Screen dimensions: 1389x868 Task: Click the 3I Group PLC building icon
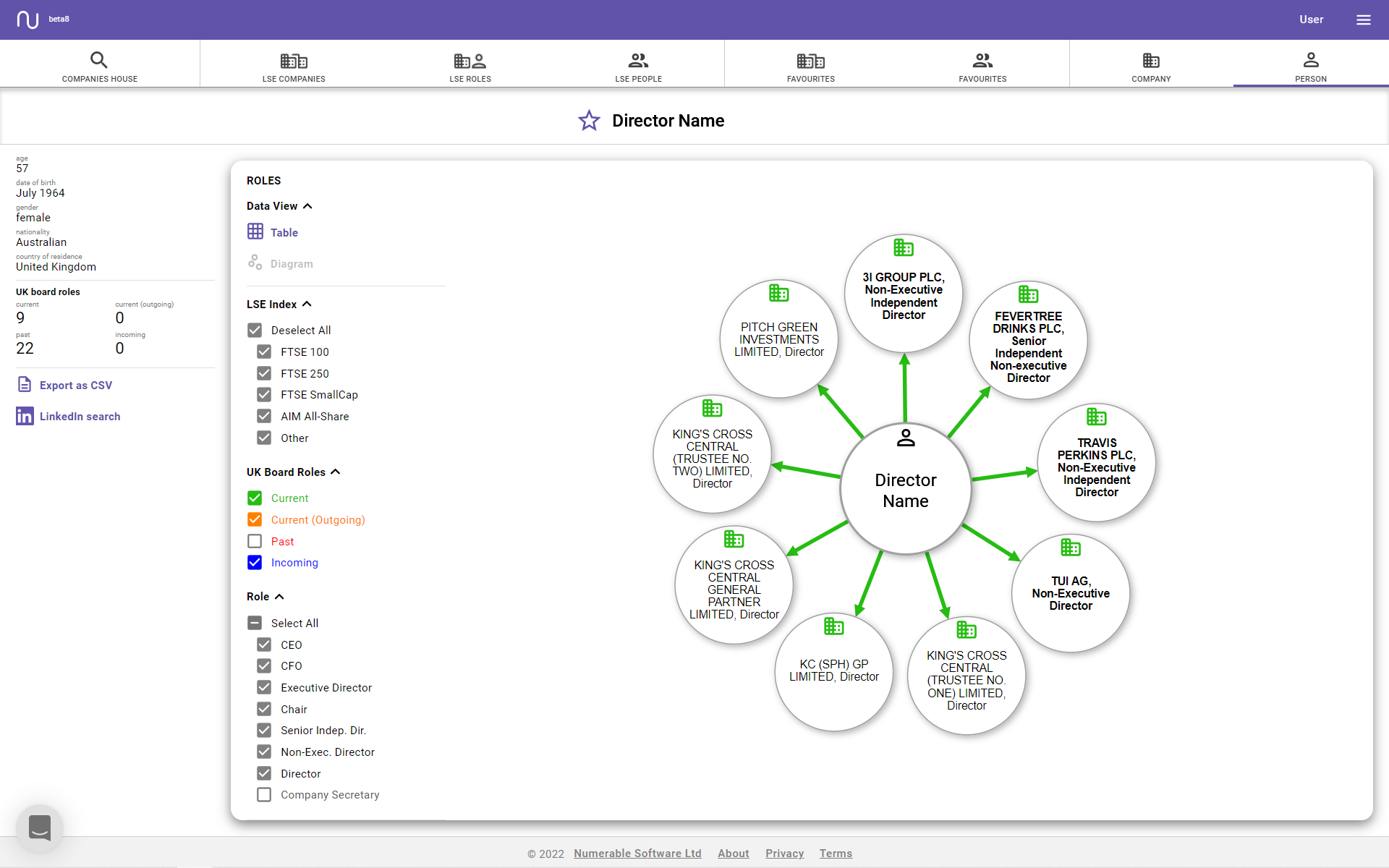tap(904, 247)
